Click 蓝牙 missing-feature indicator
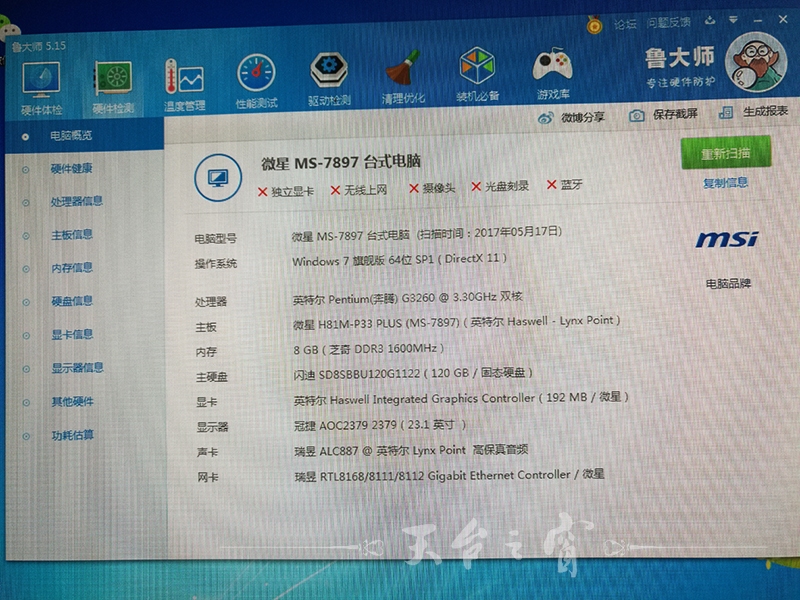 564,184
